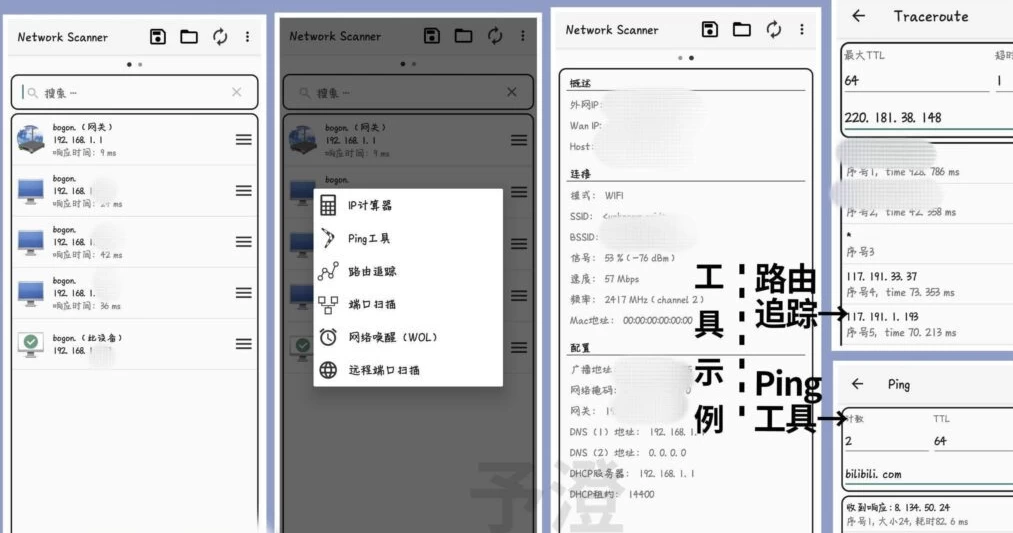
Task: Expand the hamburger menu for the bogon (此设备) row
Action: (243, 344)
